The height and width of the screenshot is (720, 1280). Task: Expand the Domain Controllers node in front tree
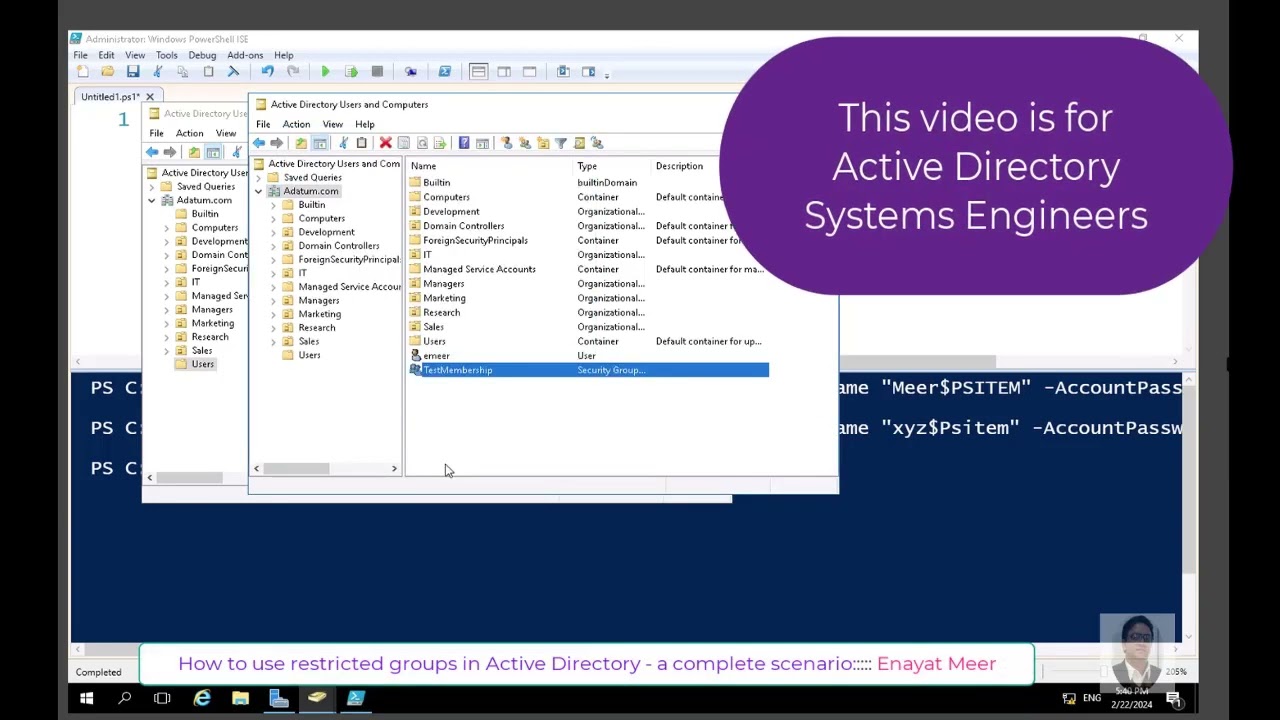coord(274,246)
